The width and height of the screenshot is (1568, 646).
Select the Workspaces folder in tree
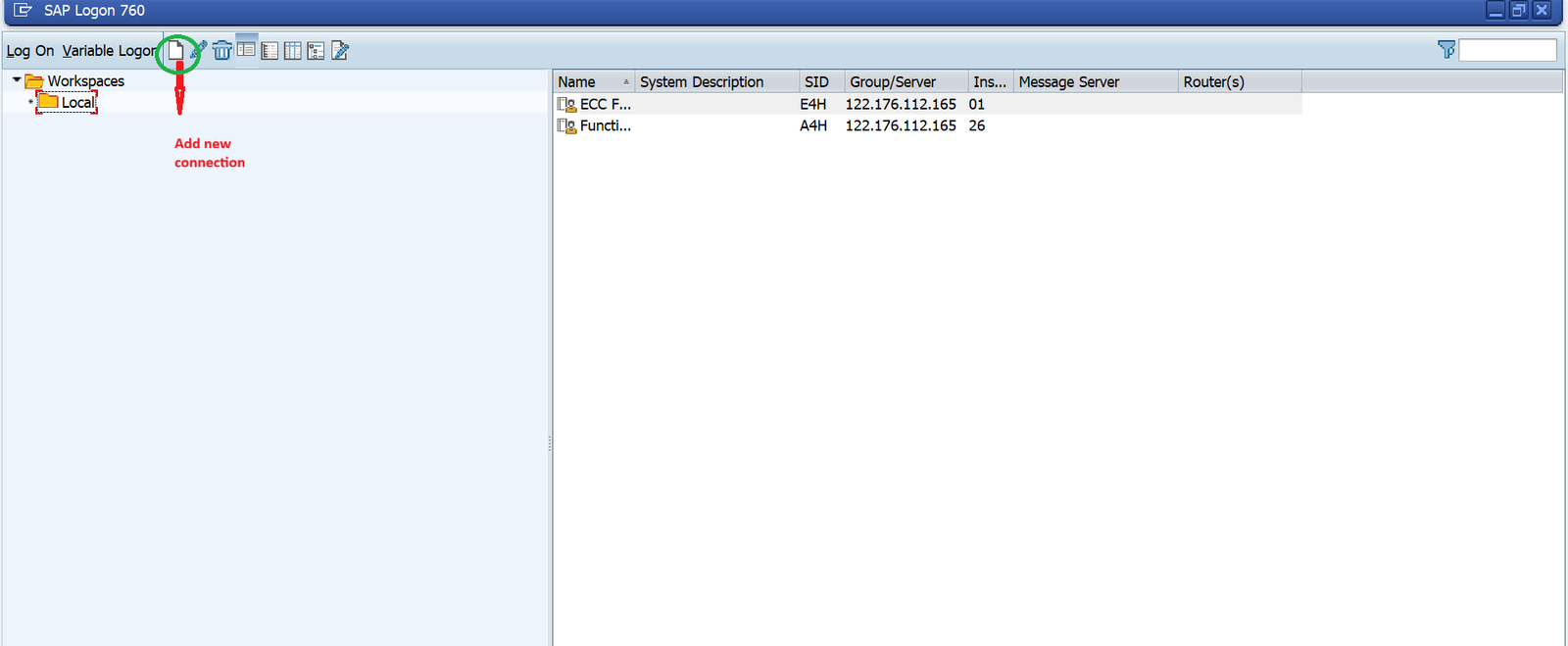(x=85, y=81)
